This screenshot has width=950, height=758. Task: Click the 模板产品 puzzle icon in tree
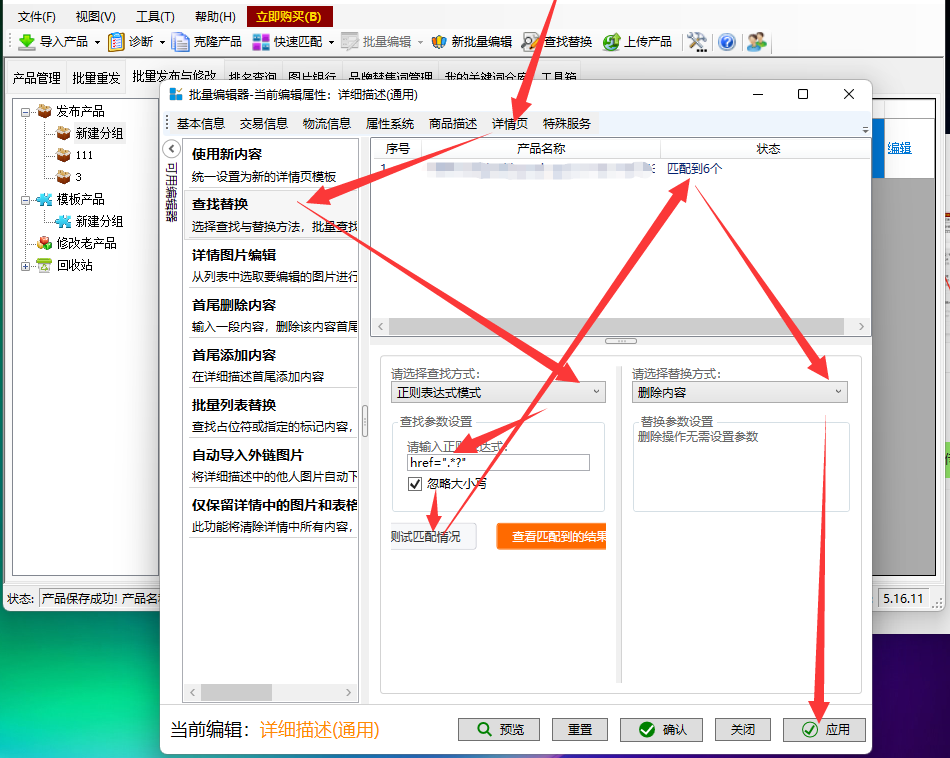44,199
